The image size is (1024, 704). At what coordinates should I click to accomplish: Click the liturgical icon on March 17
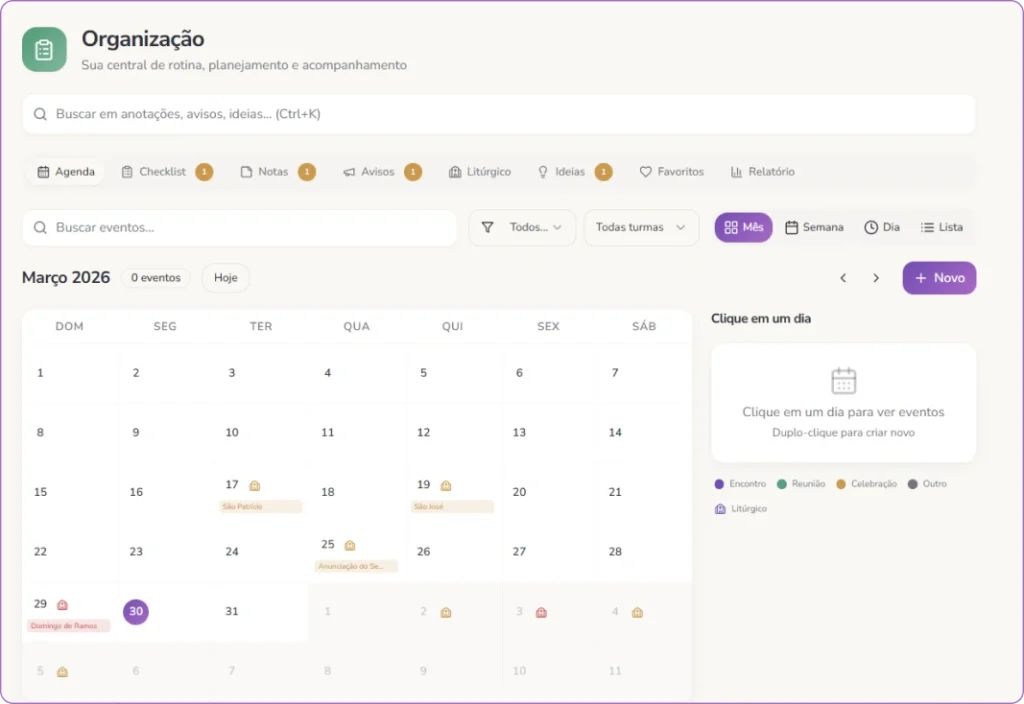(255, 485)
